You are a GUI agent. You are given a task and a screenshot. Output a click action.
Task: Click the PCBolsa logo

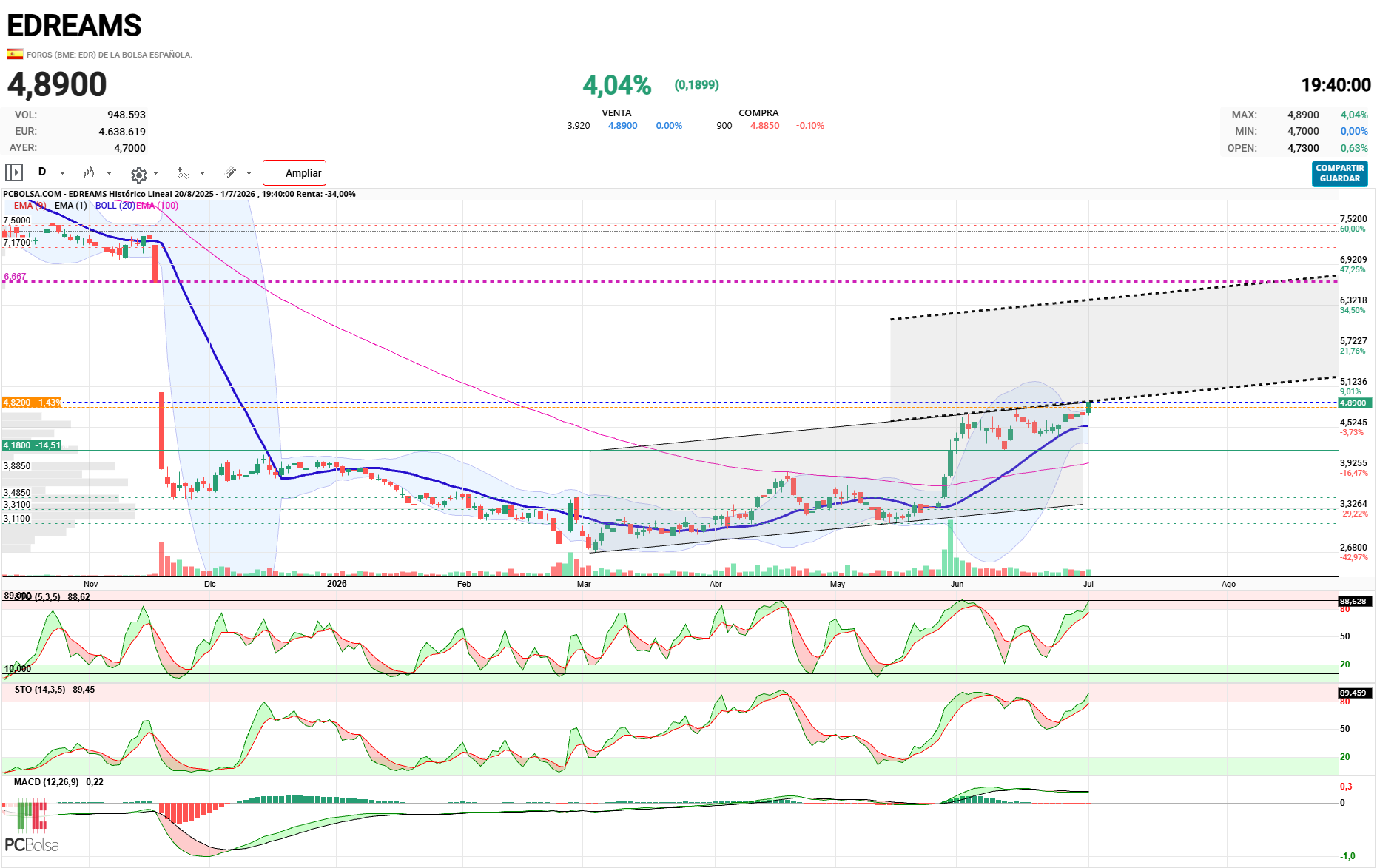coord(31,826)
